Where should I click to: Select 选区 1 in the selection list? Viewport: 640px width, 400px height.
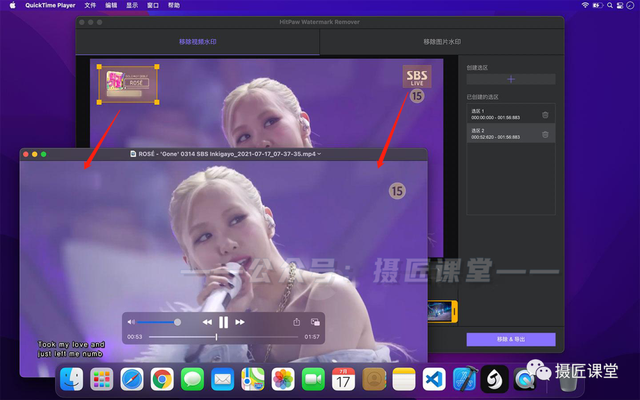511,114
